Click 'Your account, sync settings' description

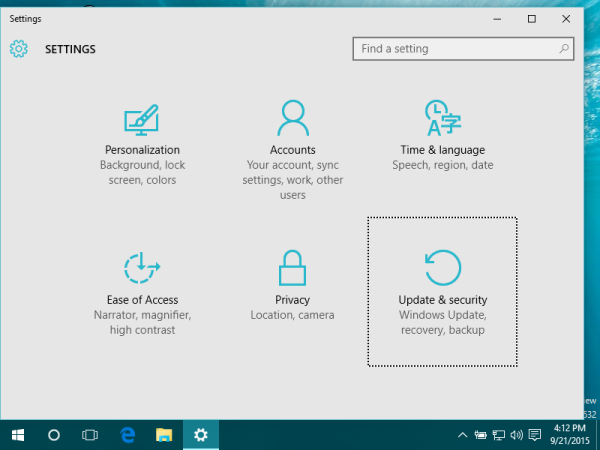tap(293, 180)
